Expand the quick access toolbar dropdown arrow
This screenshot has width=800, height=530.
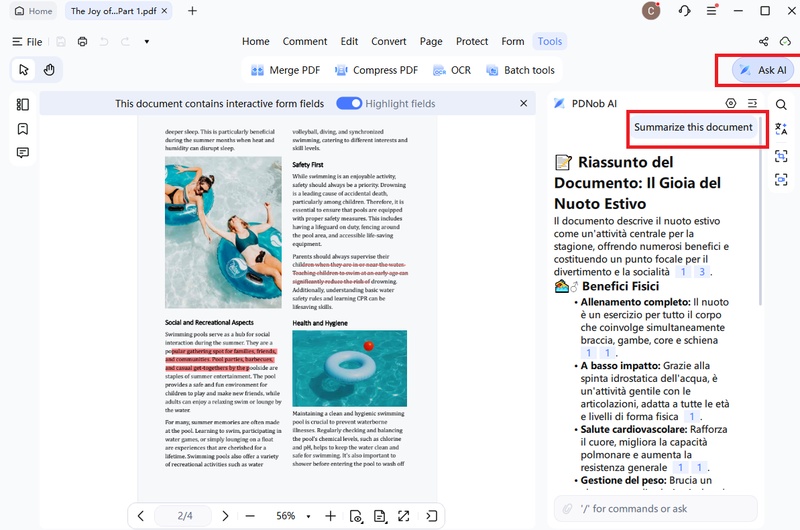point(147,42)
